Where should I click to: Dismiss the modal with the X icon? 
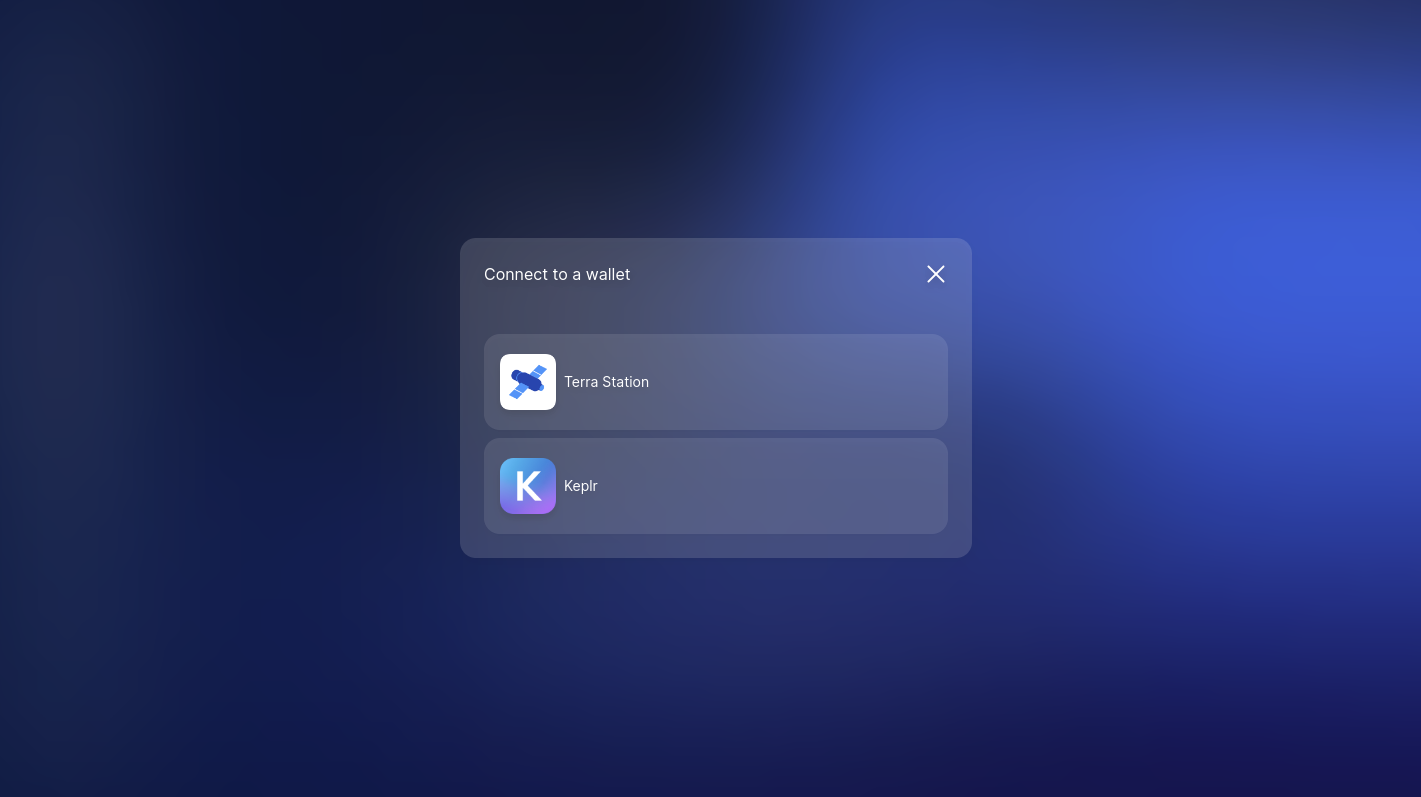[x=936, y=274]
